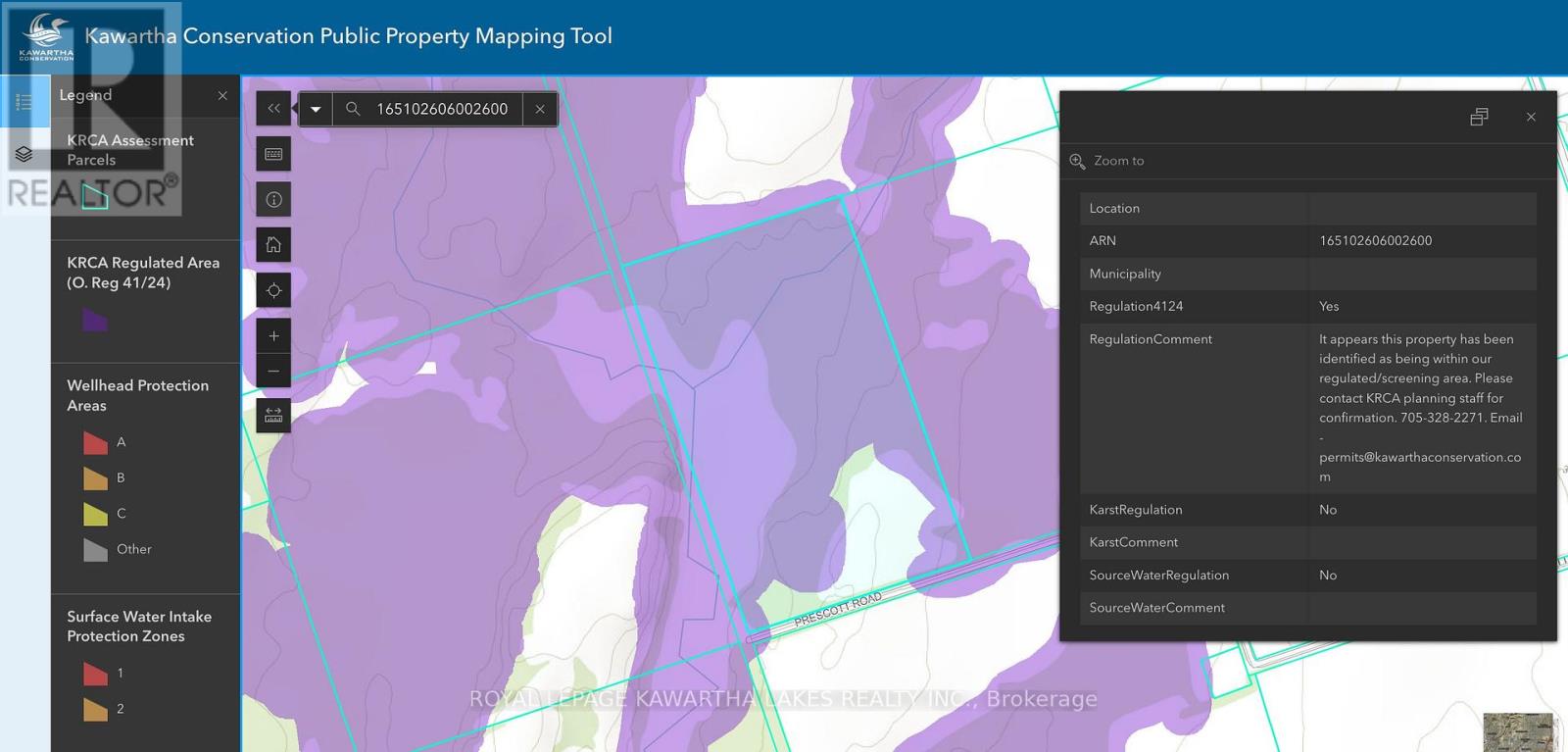The width and height of the screenshot is (1568, 752).
Task: Open the measurement ruler tool
Action: [273, 416]
